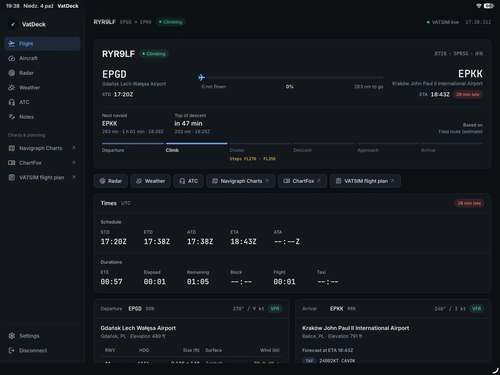The width and height of the screenshot is (500, 375).
Task: Click Wi-Fi icon in the status bar
Action: point(479,6)
